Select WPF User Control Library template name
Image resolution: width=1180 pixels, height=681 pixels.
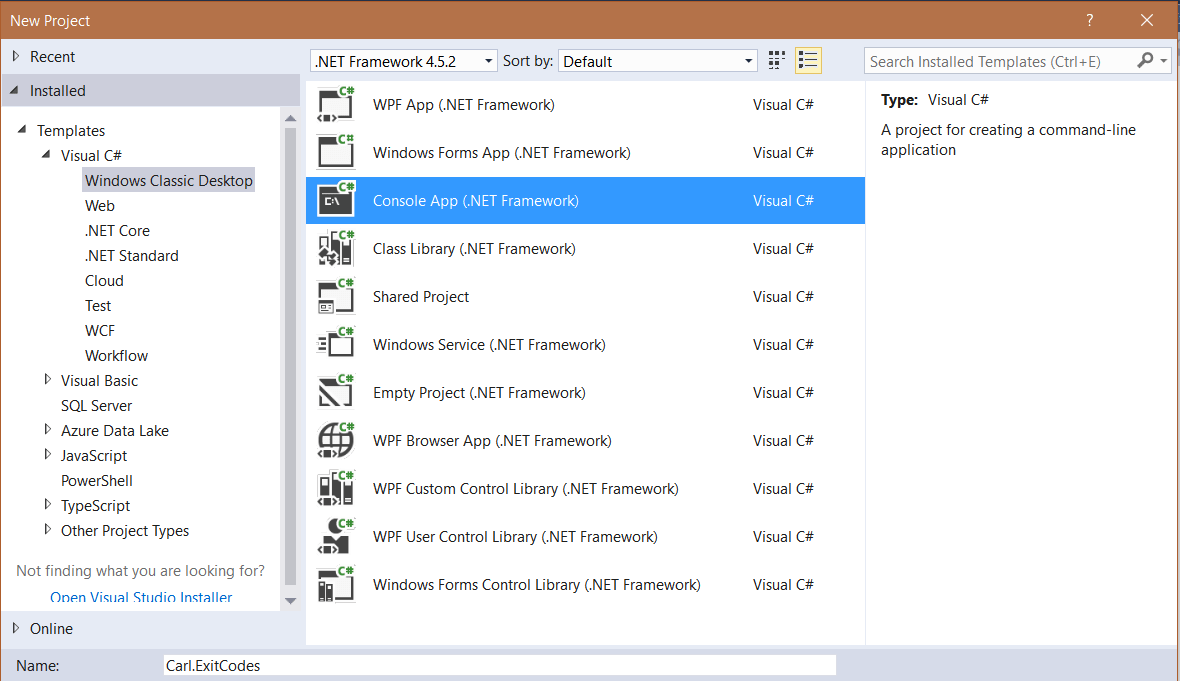[515, 537]
